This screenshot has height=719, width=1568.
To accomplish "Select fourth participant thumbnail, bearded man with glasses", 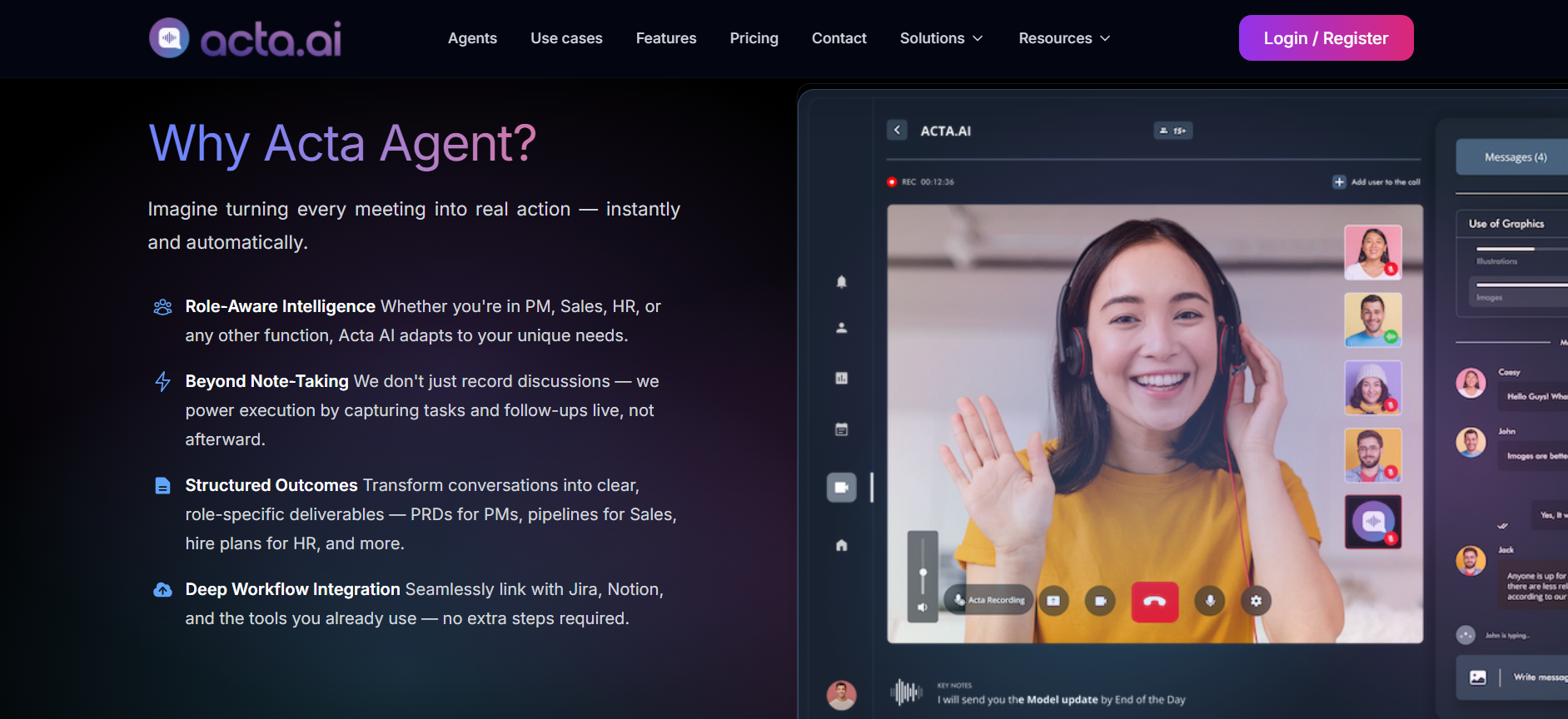I will click(x=1373, y=455).
